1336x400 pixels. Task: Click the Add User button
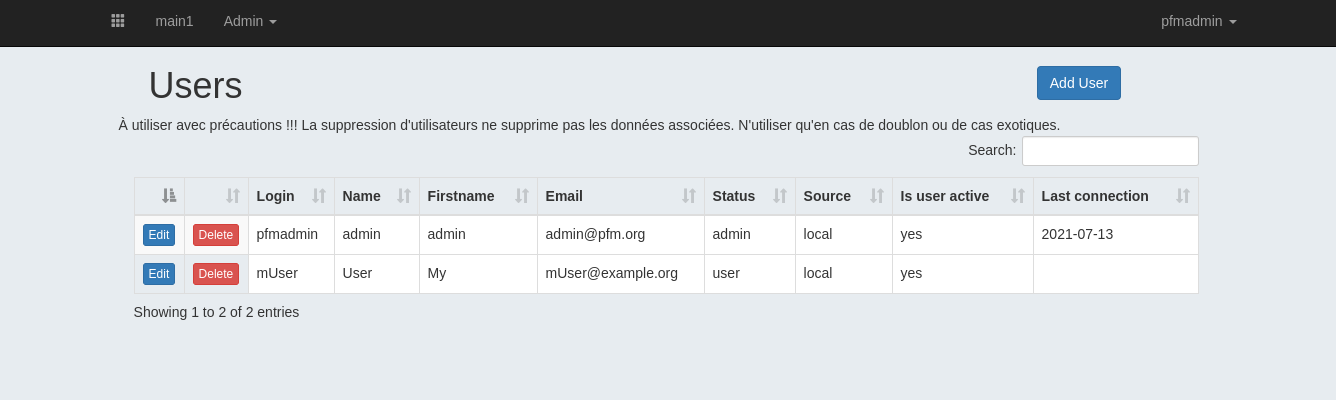1079,83
